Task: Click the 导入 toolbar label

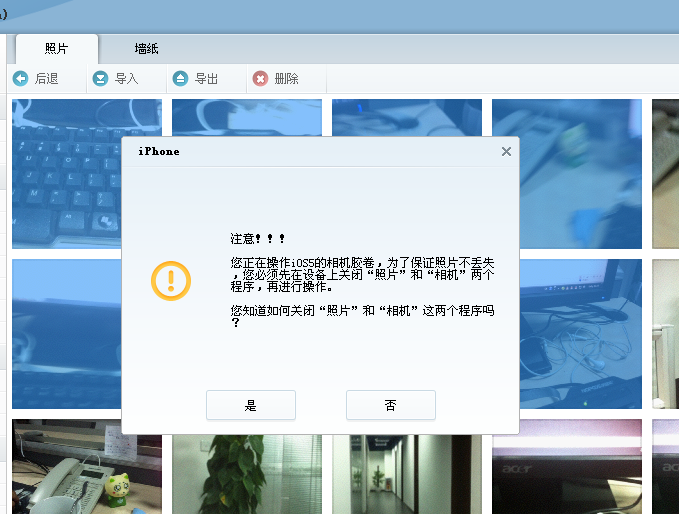Action: click(x=126, y=78)
